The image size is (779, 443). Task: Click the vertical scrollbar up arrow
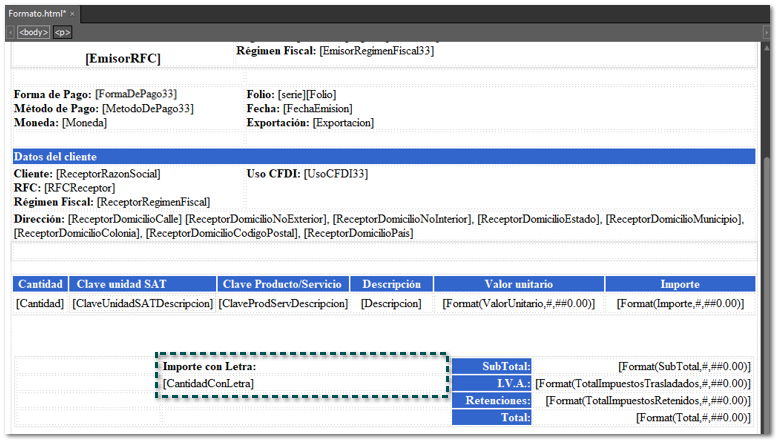click(768, 47)
